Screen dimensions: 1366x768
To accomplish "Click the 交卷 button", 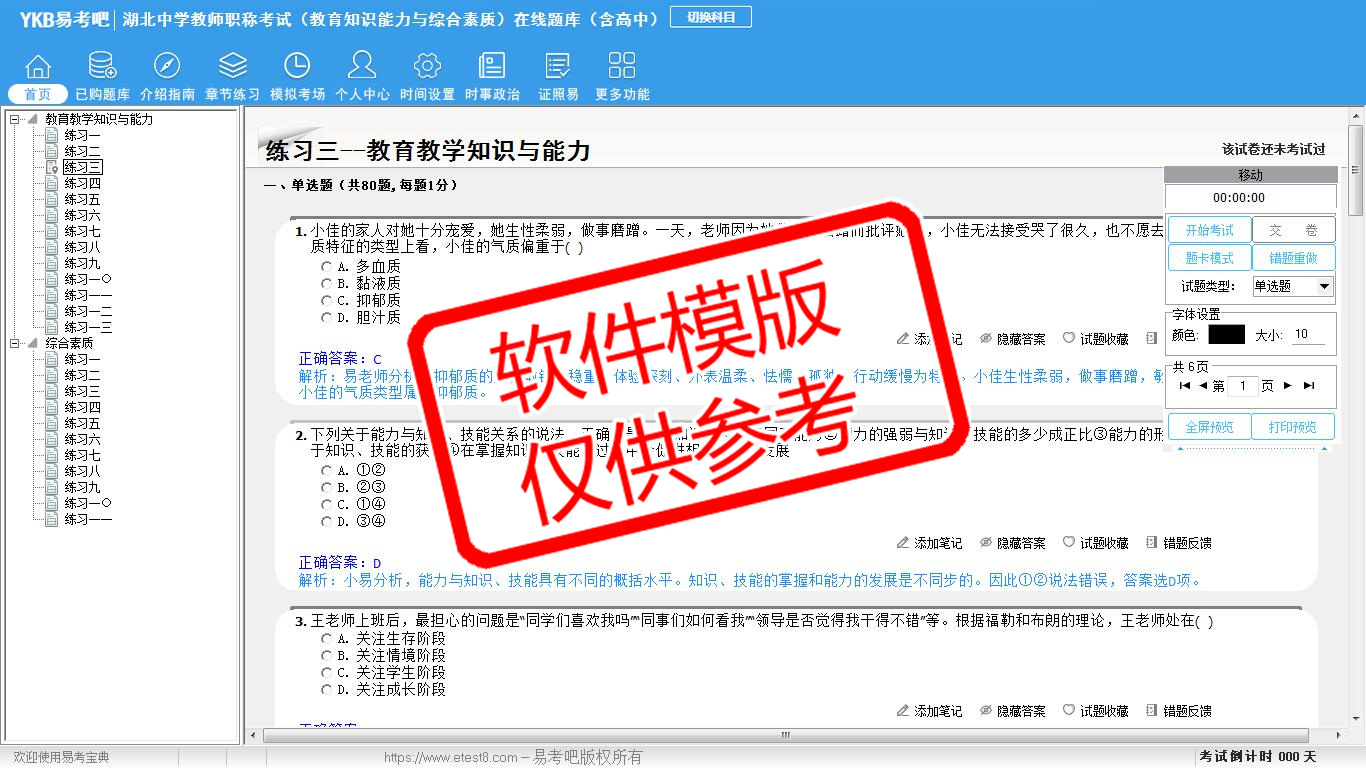I will 1293,230.
